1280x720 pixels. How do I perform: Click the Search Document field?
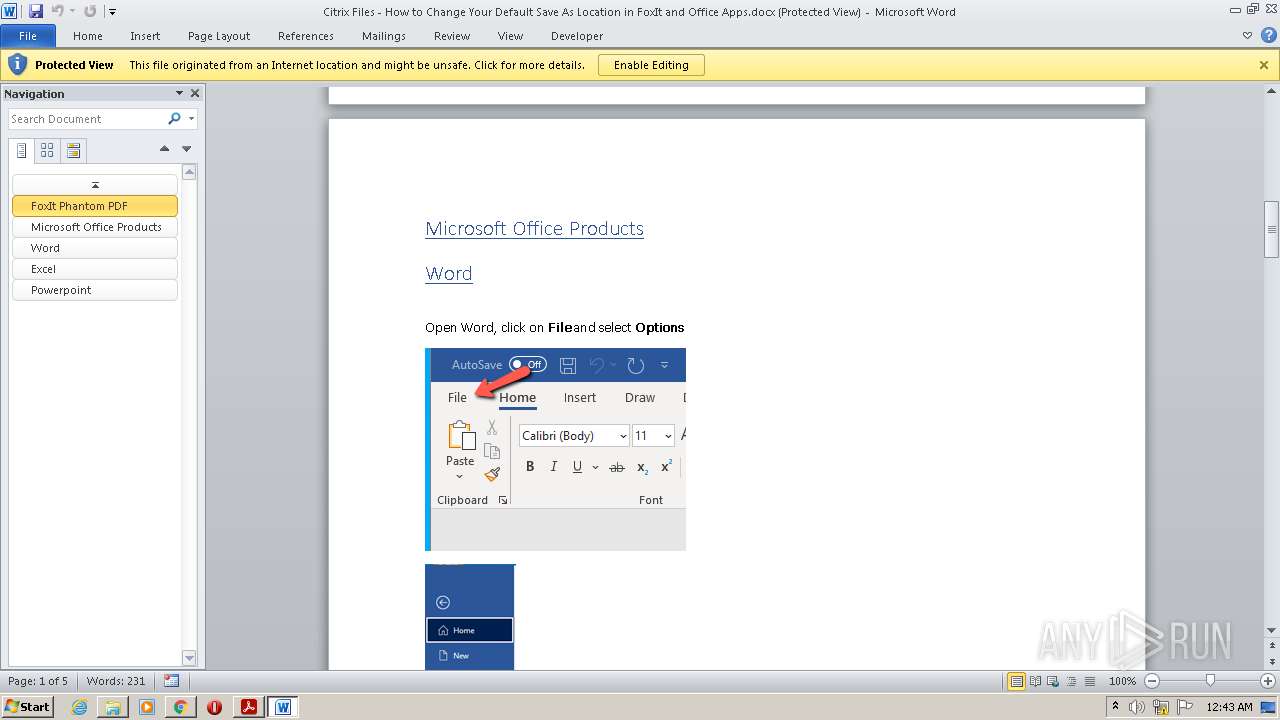(87, 119)
